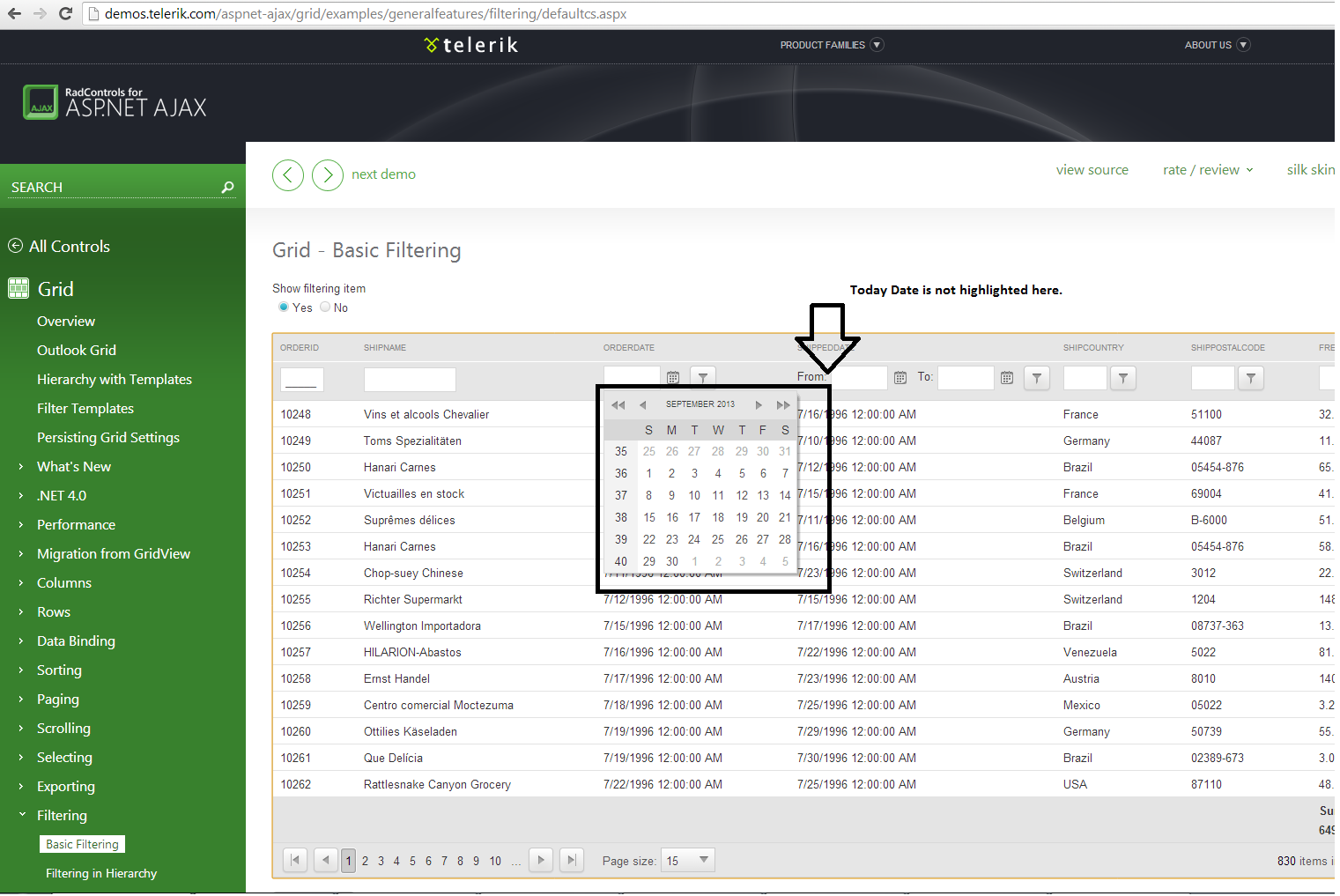Open Filtering in Hierarchy sidebar item
1340x896 pixels.
click(101, 873)
